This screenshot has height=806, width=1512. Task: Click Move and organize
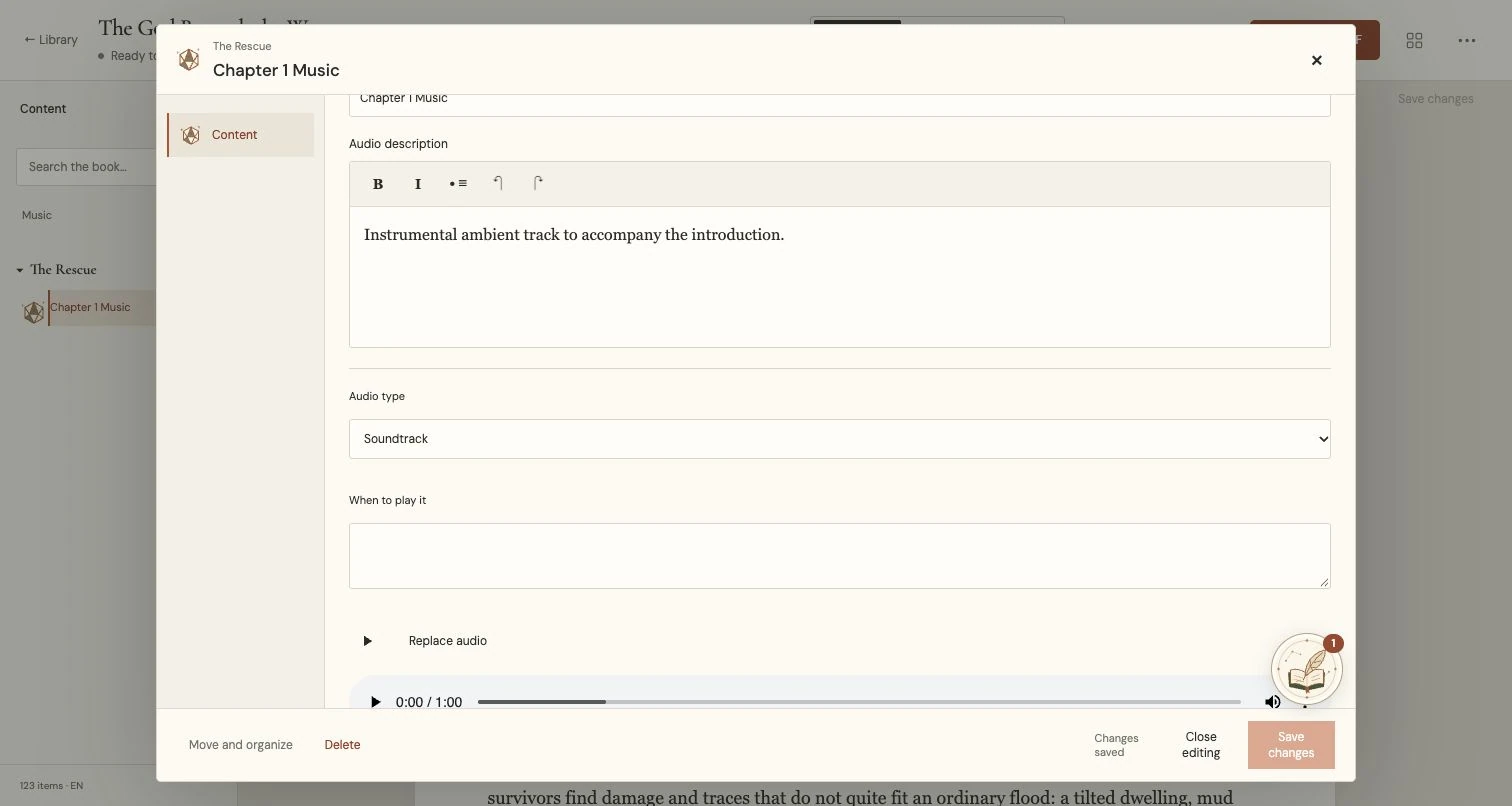pyautogui.click(x=241, y=745)
